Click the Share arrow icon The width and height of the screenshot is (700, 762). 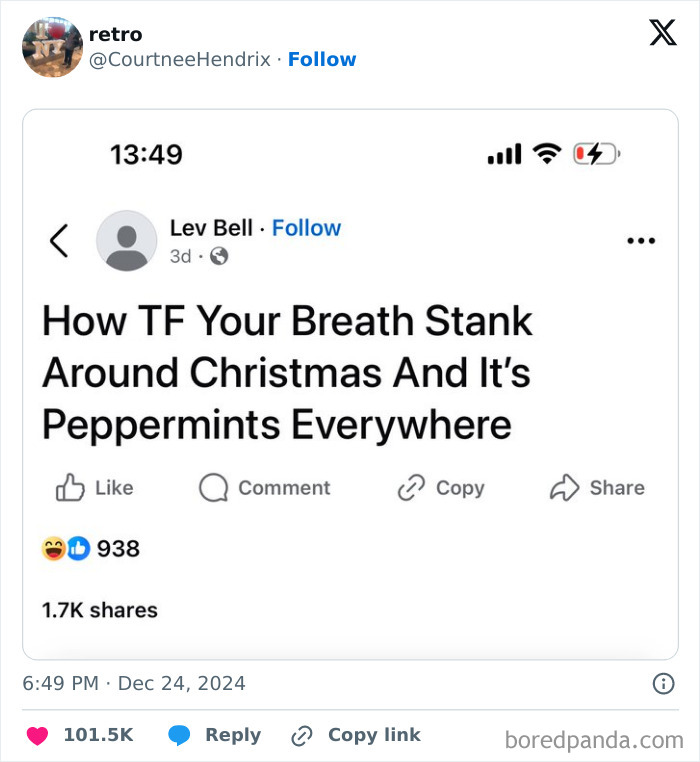click(x=565, y=488)
